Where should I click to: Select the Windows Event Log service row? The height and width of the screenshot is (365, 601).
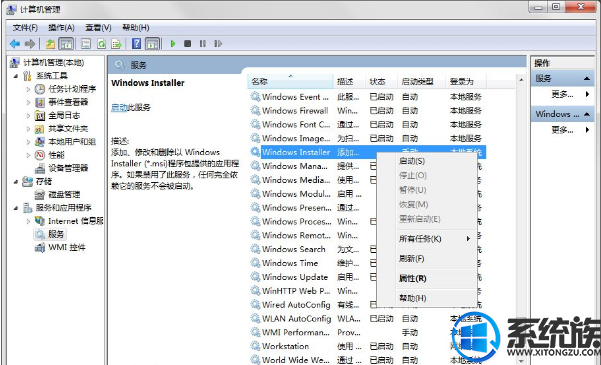tap(367, 97)
